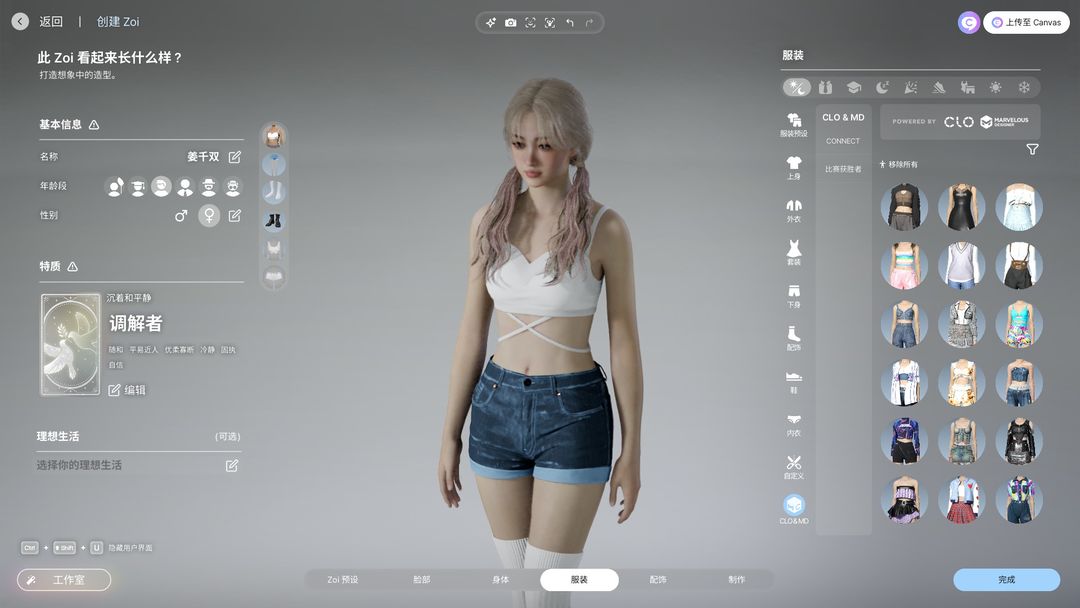Open 服装预设 outfit presets category
The image size is (1080, 608).
[793, 125]
